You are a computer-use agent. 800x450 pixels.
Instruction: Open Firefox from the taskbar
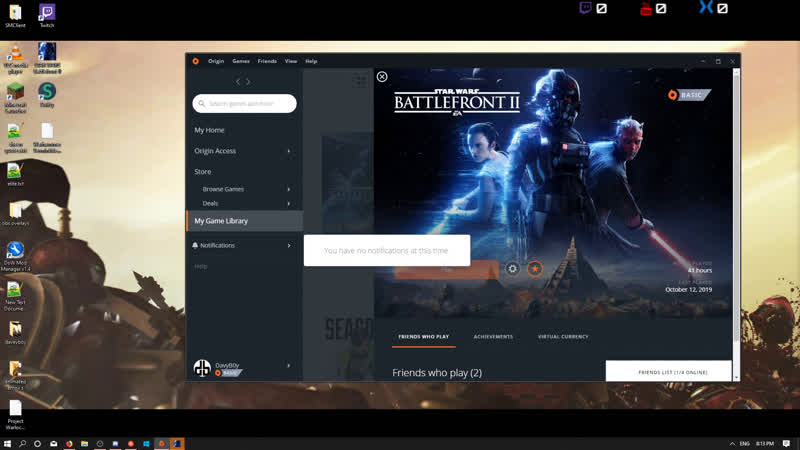coord(69,443)
